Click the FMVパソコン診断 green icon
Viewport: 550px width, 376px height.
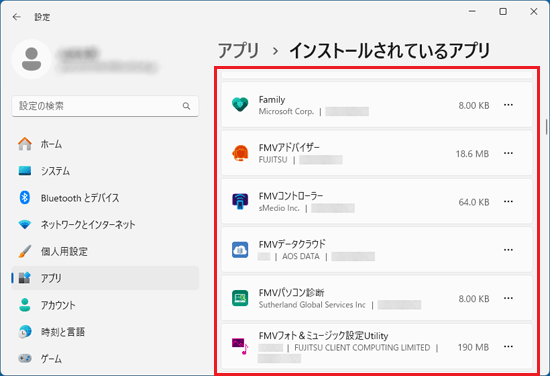[x=240, y=298]
